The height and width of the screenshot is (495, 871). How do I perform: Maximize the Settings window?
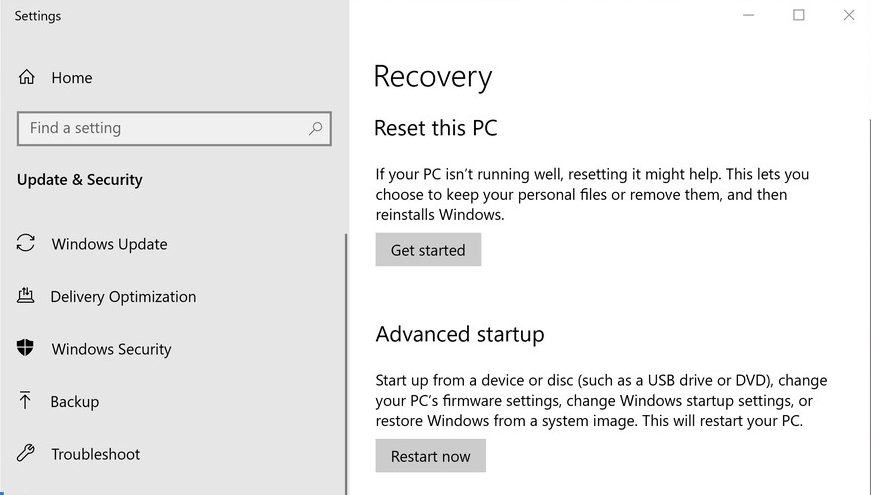point(798,15)
